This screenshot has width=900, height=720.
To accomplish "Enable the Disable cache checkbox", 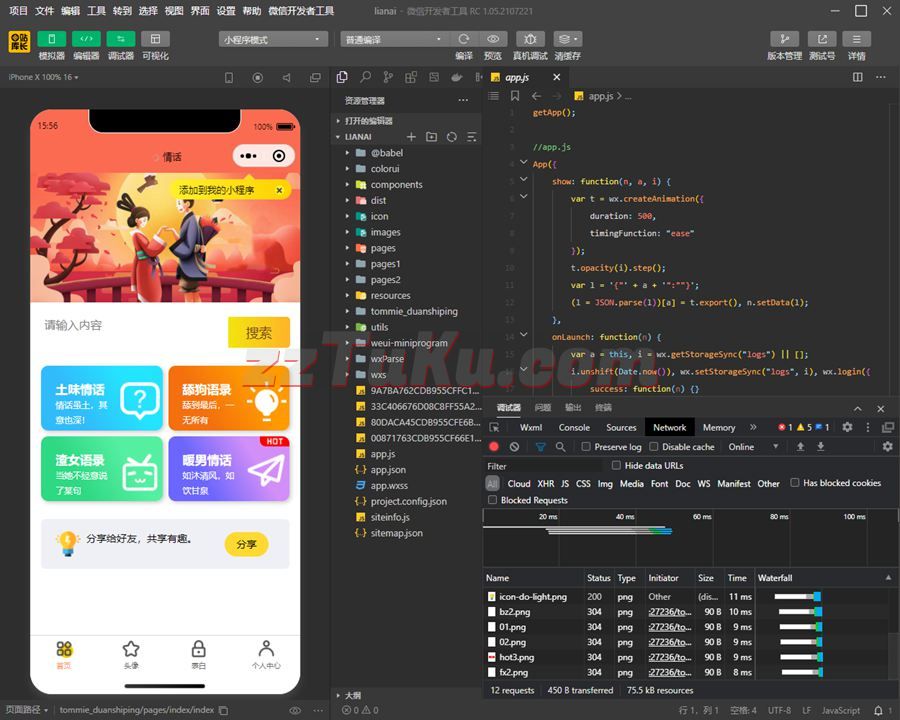I will (x=653, y=447).
